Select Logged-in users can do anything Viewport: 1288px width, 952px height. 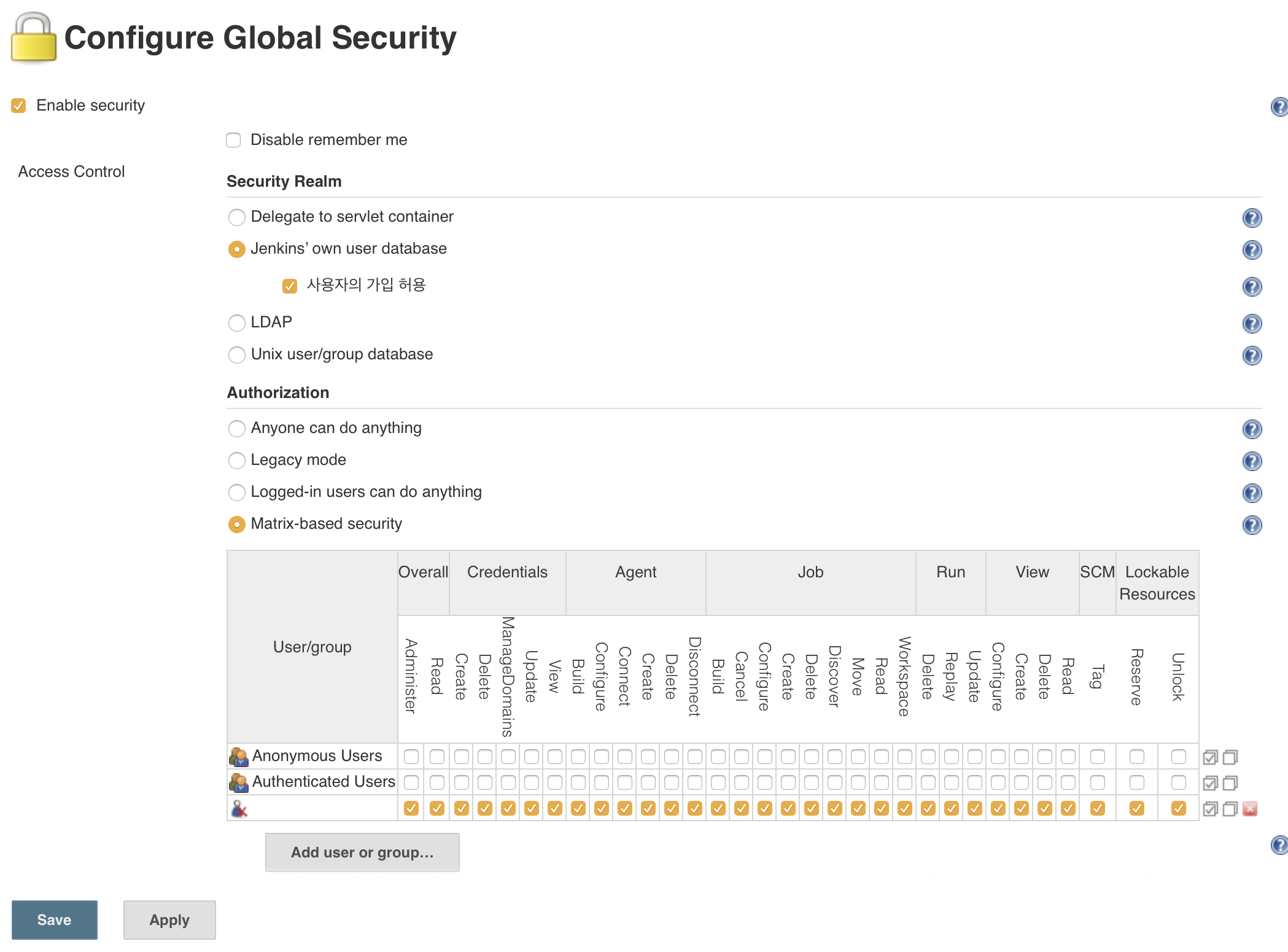tap(236, 492)
